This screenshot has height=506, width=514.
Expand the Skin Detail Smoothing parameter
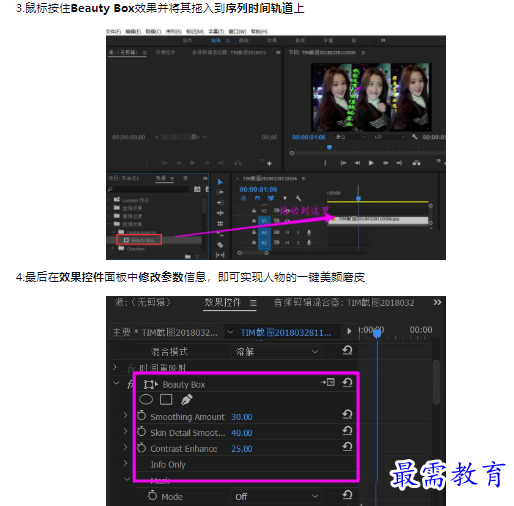coord(125,431)
